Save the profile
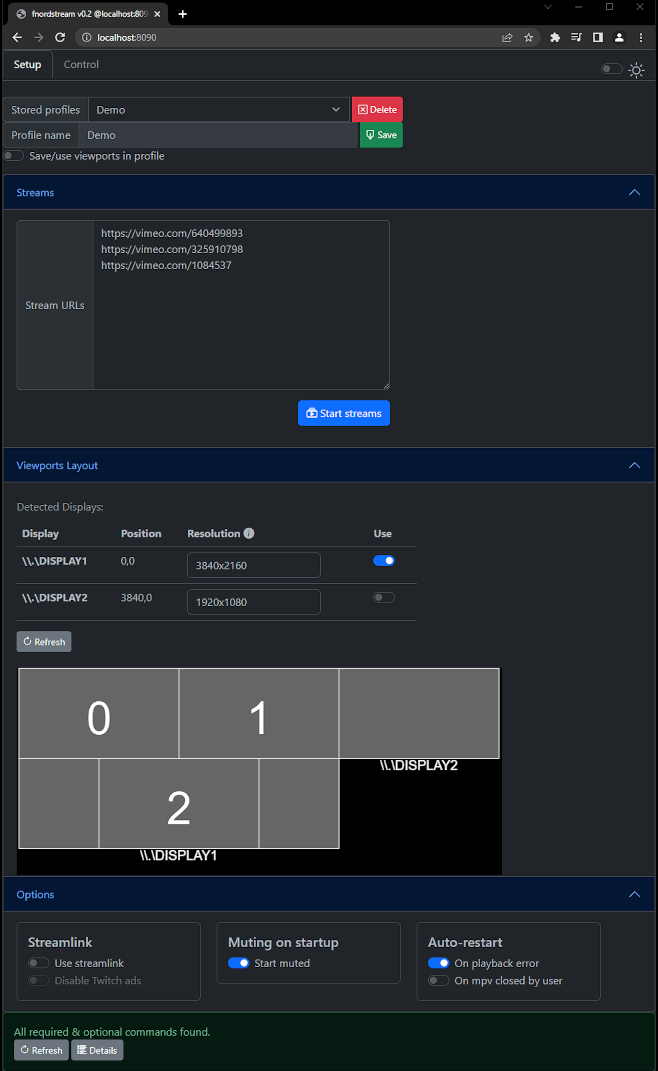This screenshot has width=658, height=1071. (381, 135)
